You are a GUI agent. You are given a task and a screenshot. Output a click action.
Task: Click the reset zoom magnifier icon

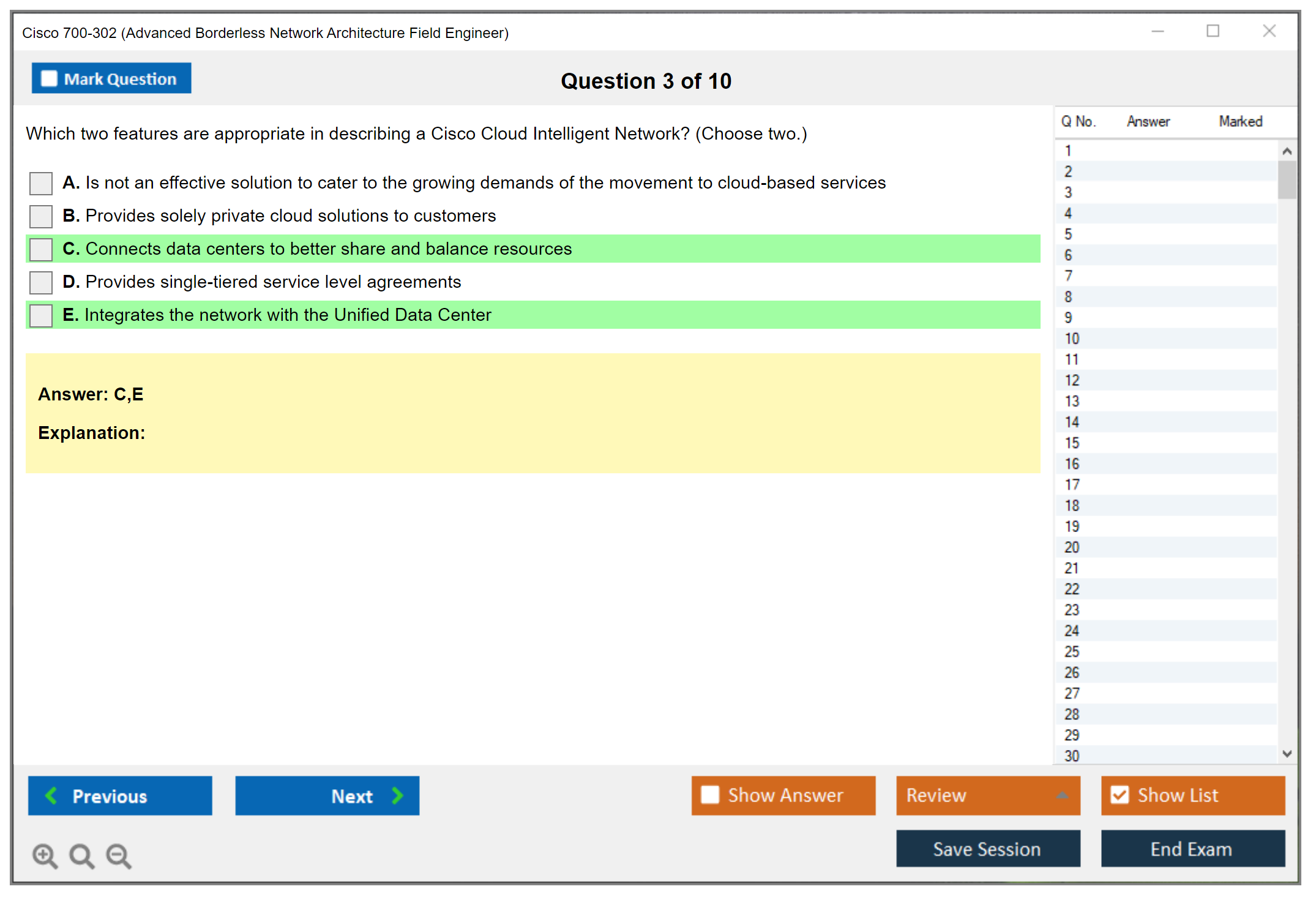(81, 855)
